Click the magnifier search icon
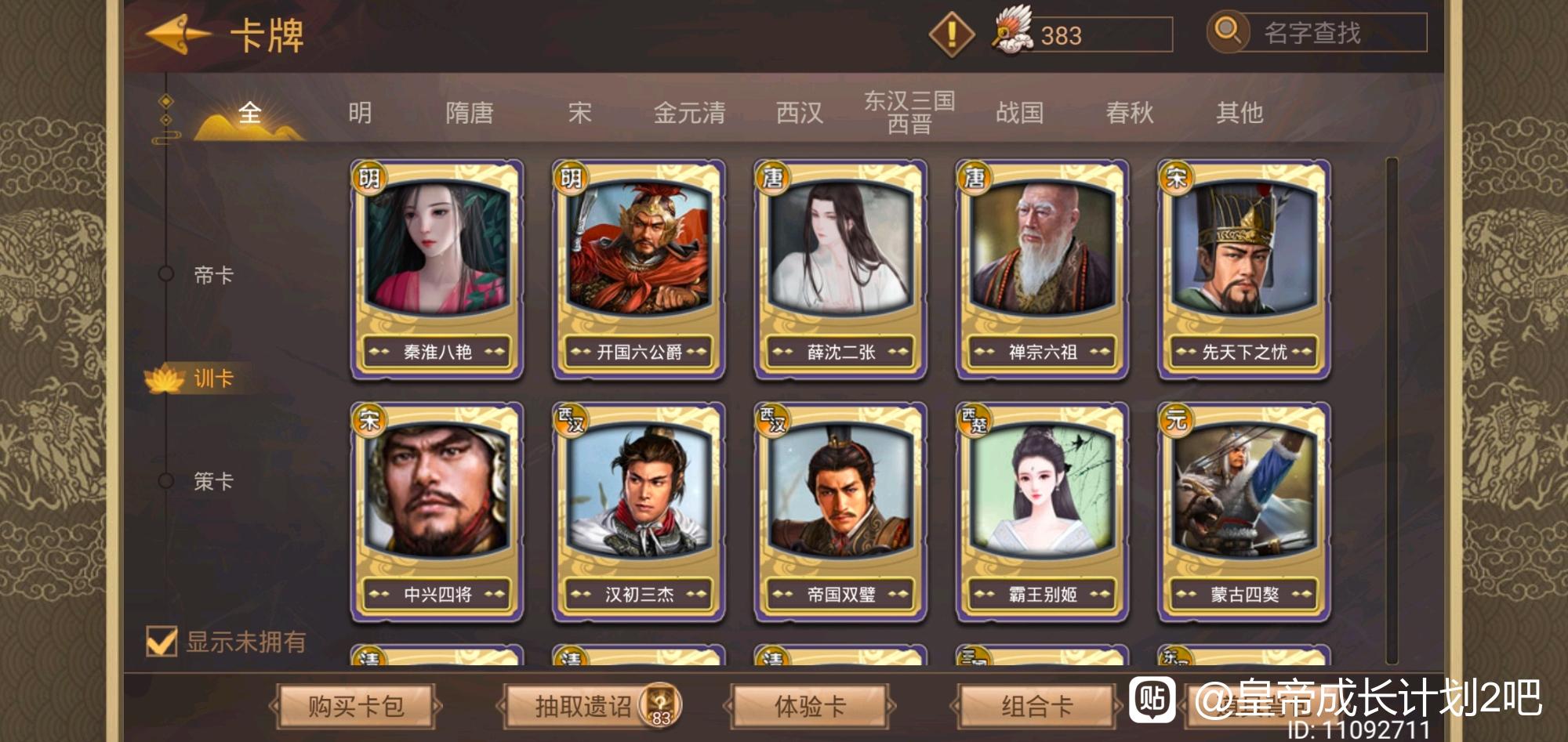Viewport: 1568px width, 742px height. point(1228,32)
